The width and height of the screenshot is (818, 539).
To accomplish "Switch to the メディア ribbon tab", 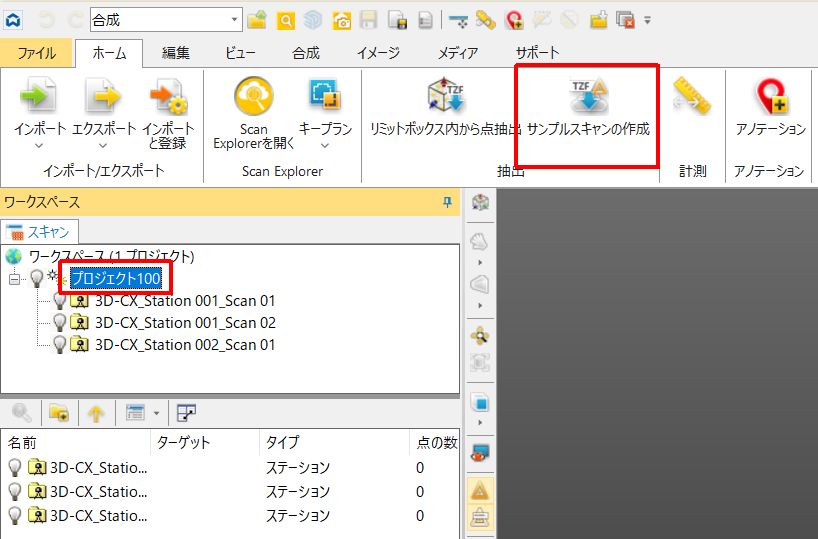I will (x=458, y=53).
